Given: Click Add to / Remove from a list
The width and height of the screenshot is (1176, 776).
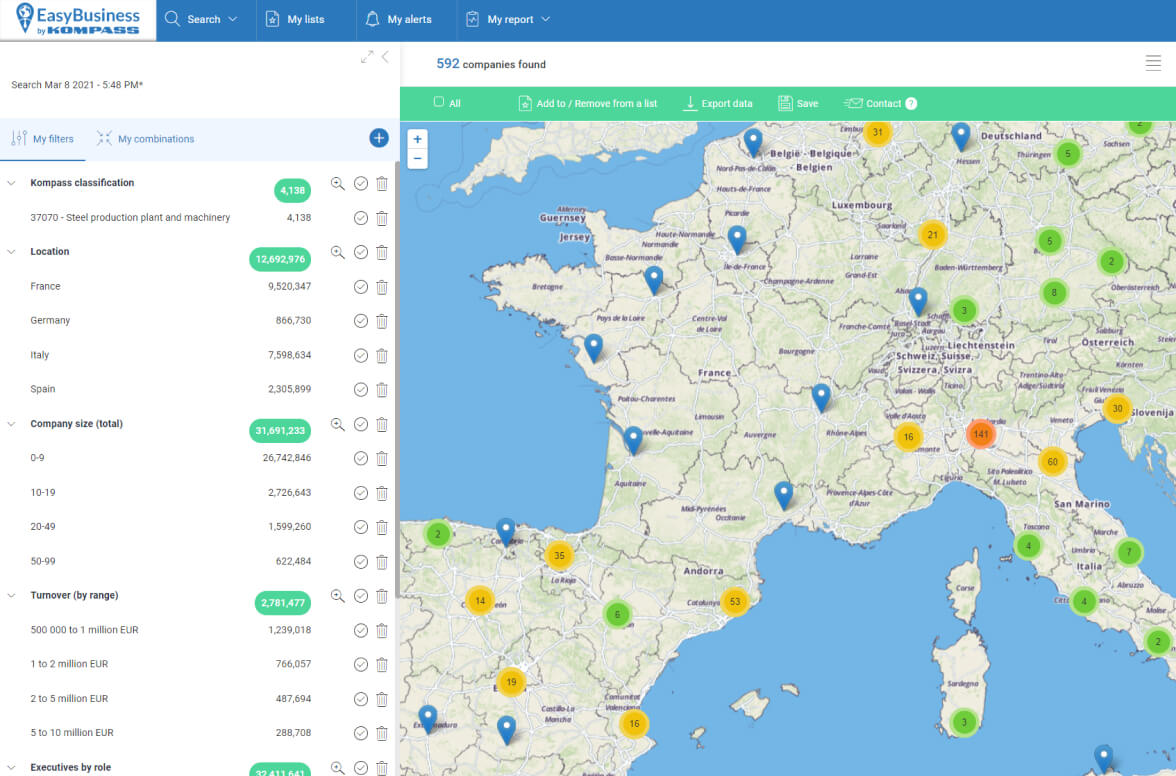Looking at the screenshot, I should pos(588,103).
